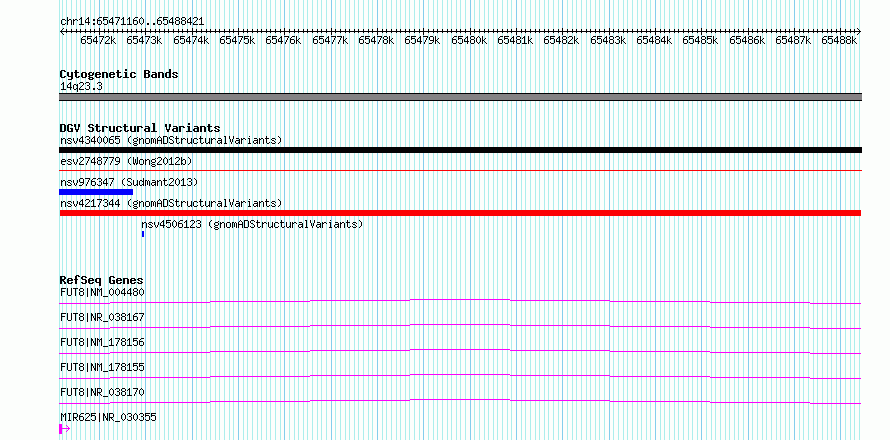Open the DGV Structural Variants track heading

(140, 128)
